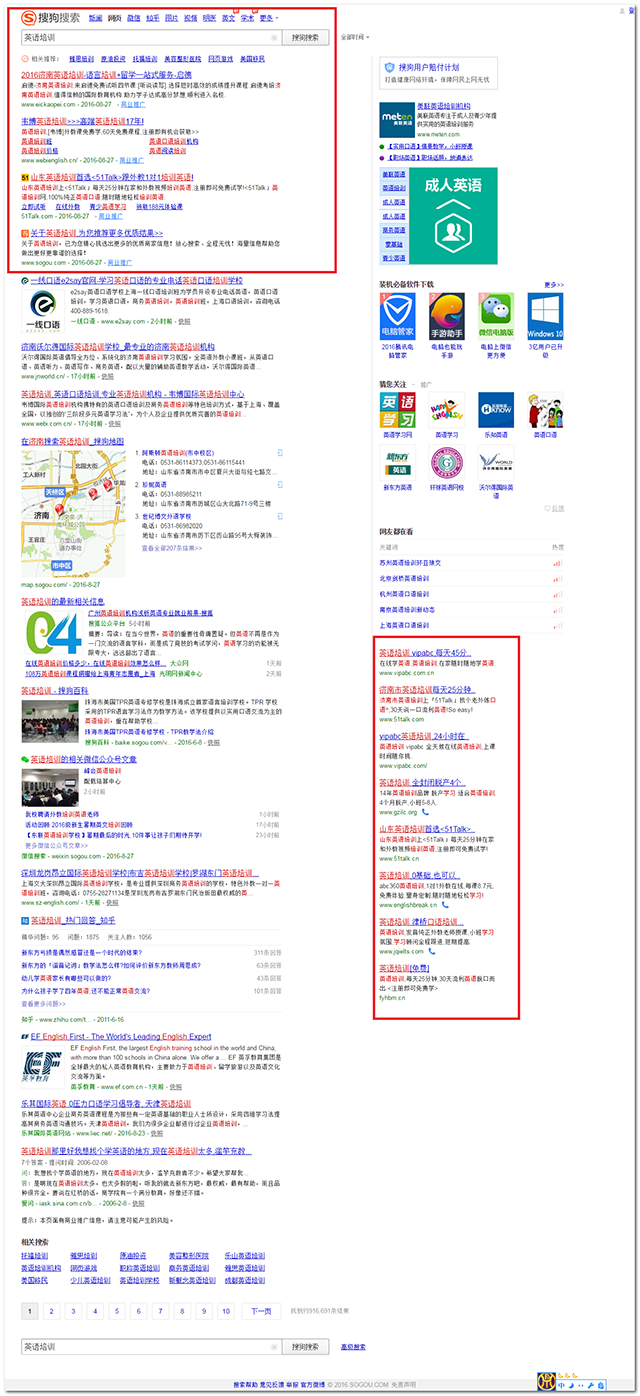This screenshot has width=640, height=1396.
Task: Open the 英语培训 津桥口语培训 sidebar ad
Action: click(x=422, y=921)
